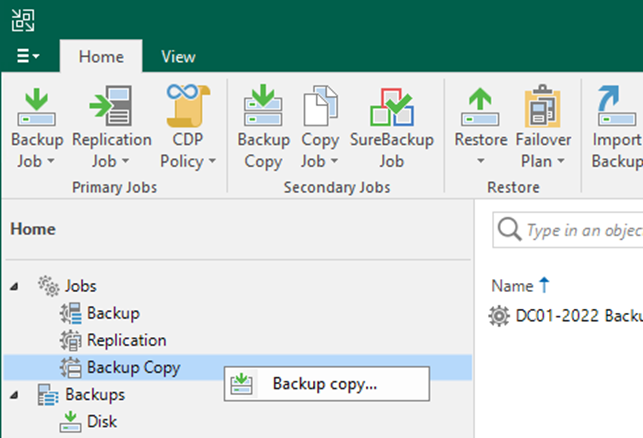This screenshot has width=643, height=438.
Task: Select the Disk tree item
Action: click(x=102, y=422)
